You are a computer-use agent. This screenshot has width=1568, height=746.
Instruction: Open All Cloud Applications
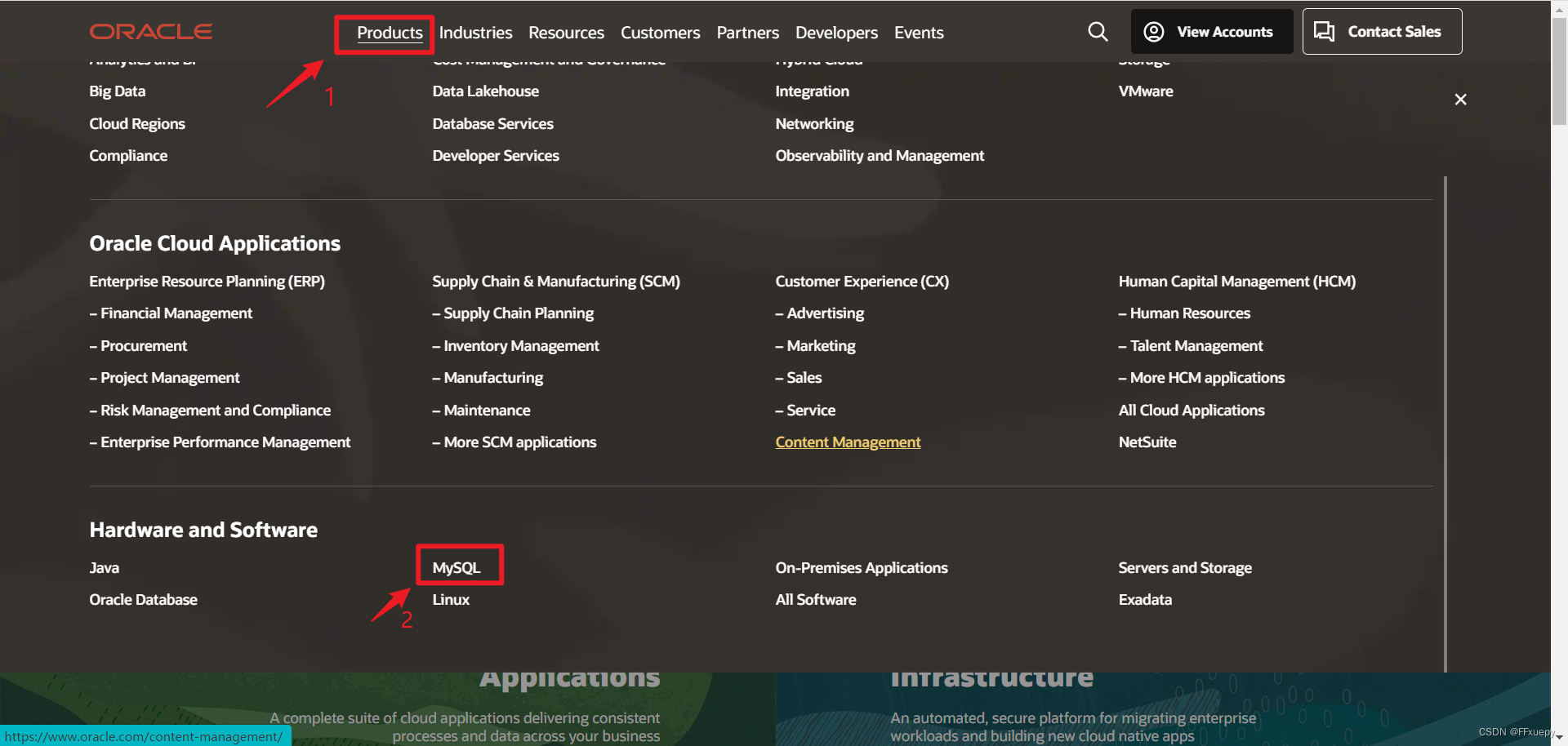[1192, 411]
